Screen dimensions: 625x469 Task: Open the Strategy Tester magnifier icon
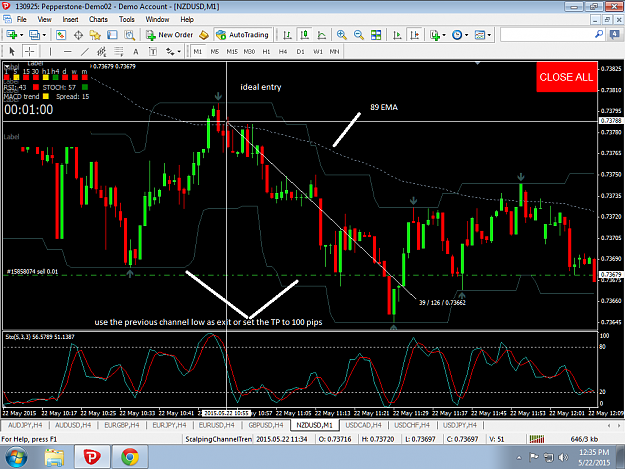point(129,35)
